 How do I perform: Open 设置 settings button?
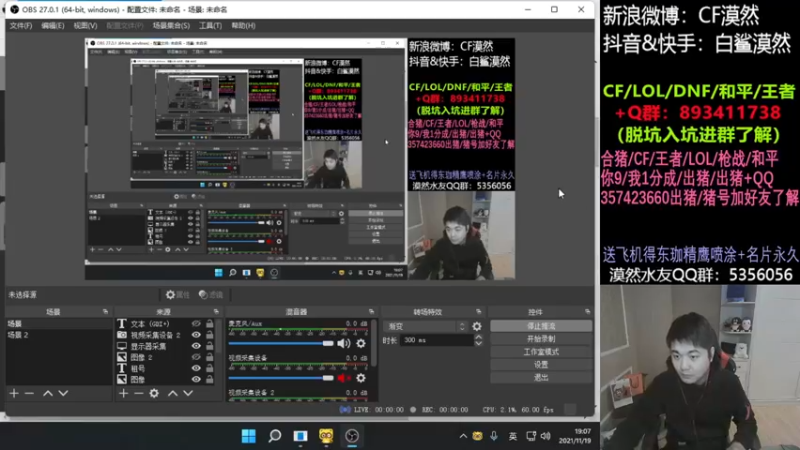tap(541, 364)
